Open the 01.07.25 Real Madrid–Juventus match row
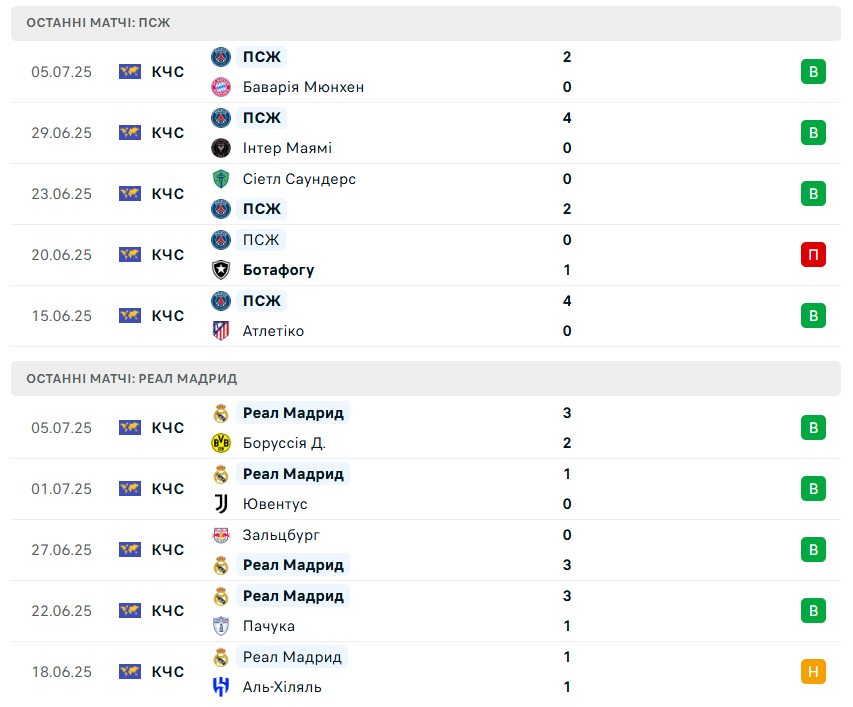853x707 pixels. pyautogui.click(x=426, y=489)
